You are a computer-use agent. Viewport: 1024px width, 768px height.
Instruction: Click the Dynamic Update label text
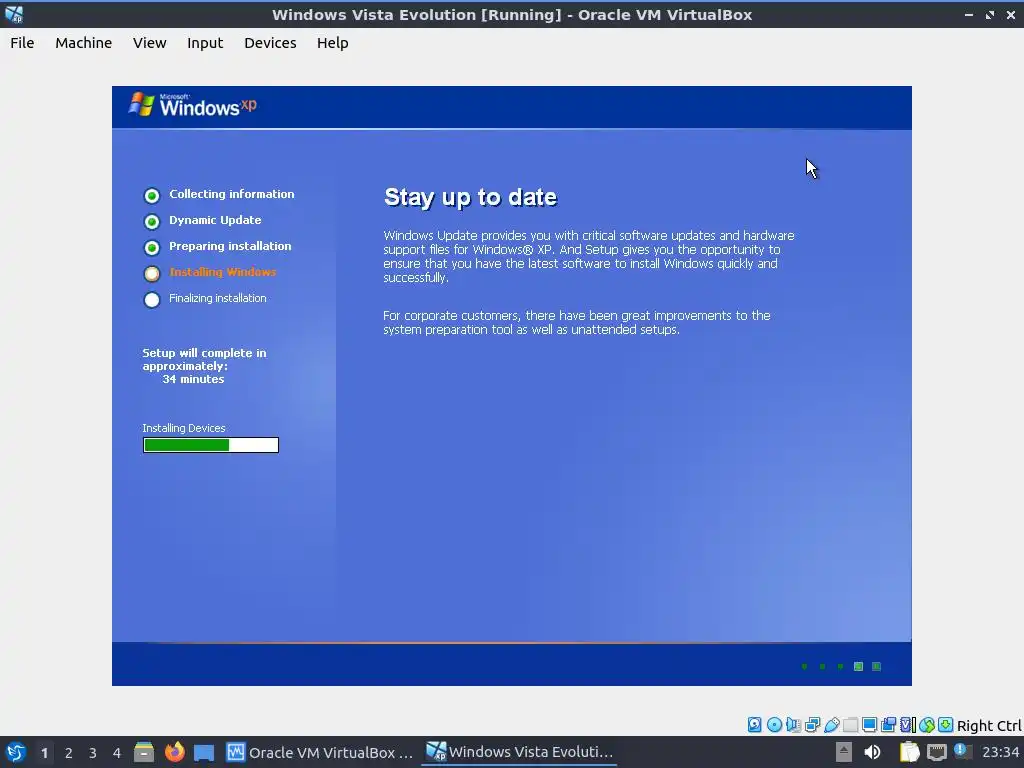point(215,220)
